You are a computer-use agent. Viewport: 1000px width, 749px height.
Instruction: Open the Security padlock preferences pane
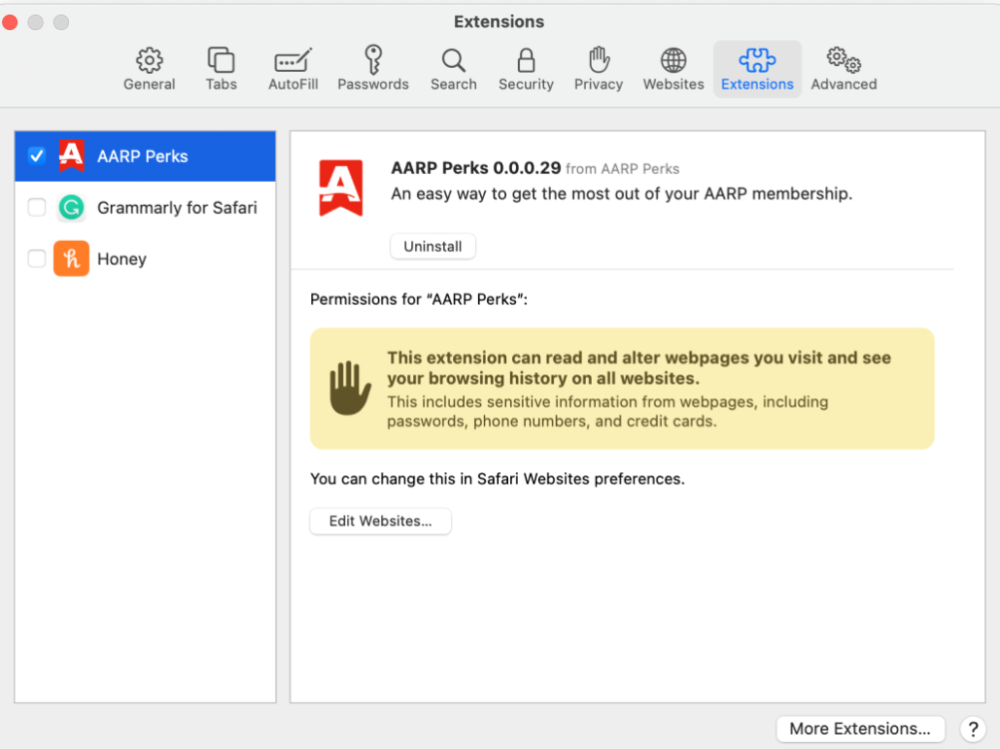525,67
